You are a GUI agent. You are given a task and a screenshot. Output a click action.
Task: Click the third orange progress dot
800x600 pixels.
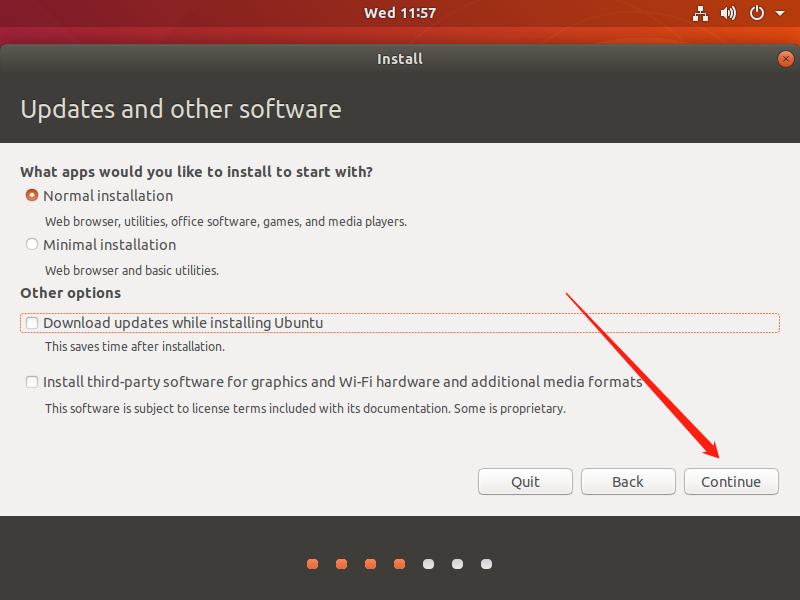click(370, 564)
